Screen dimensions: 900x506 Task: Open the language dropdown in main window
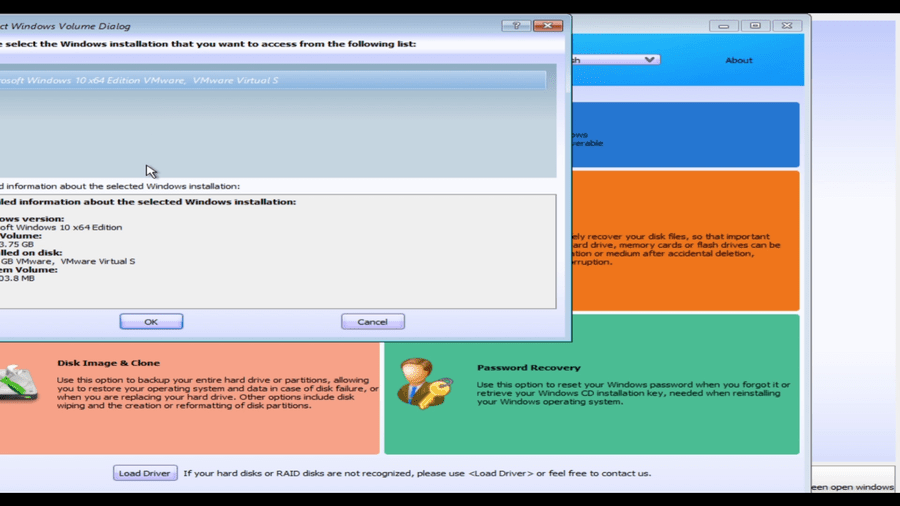[616, 60]
